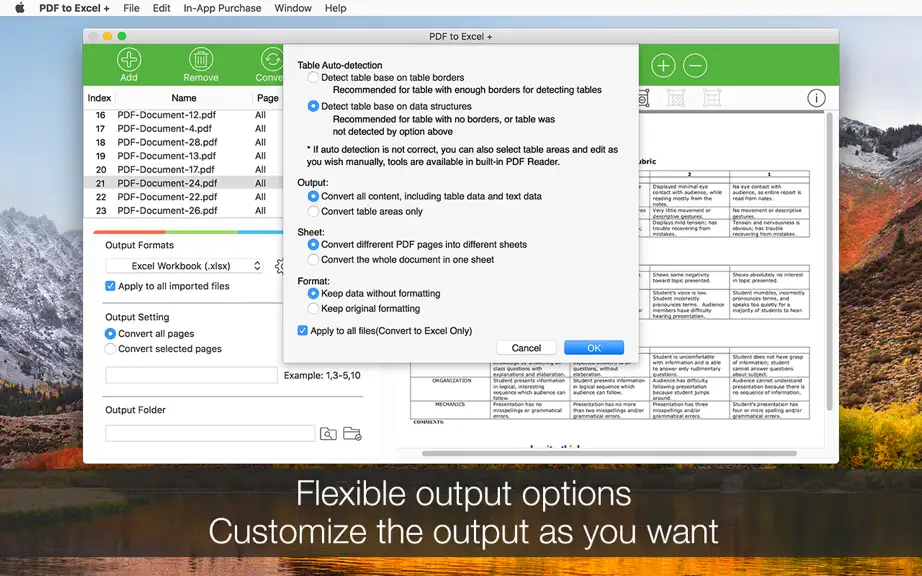The height and width of the screenshot is (576, 922).
Task: Click the Output Folder path field
Action: 210,434
